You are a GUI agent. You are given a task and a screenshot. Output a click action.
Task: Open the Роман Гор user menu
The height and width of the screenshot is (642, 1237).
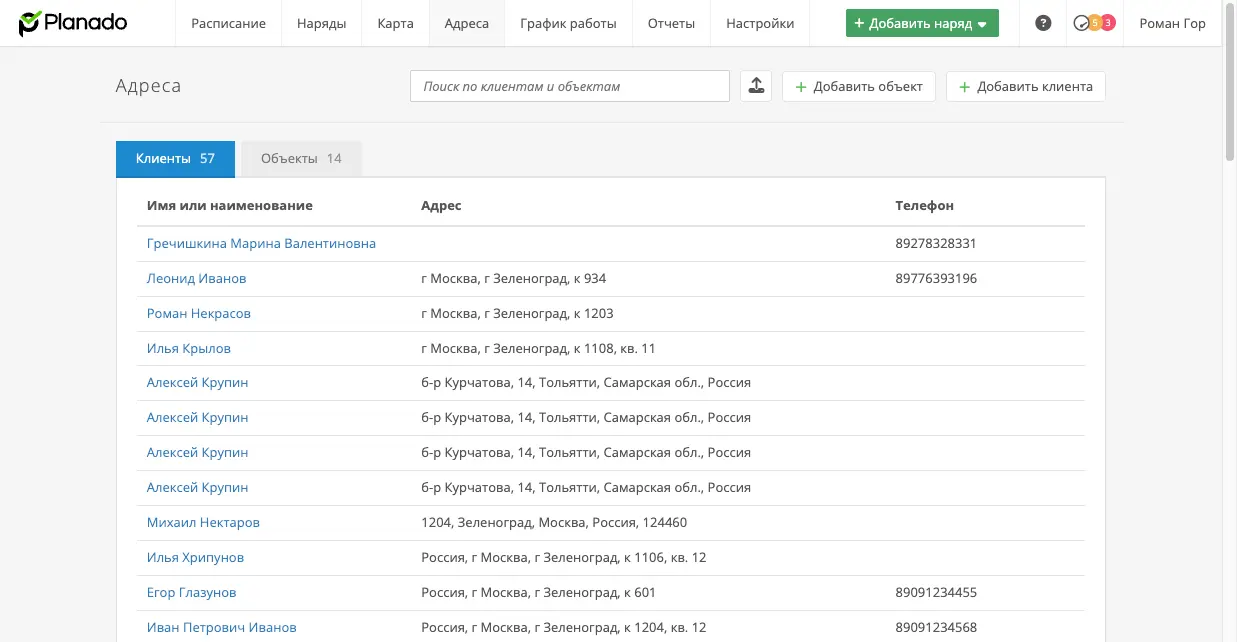1172,23
